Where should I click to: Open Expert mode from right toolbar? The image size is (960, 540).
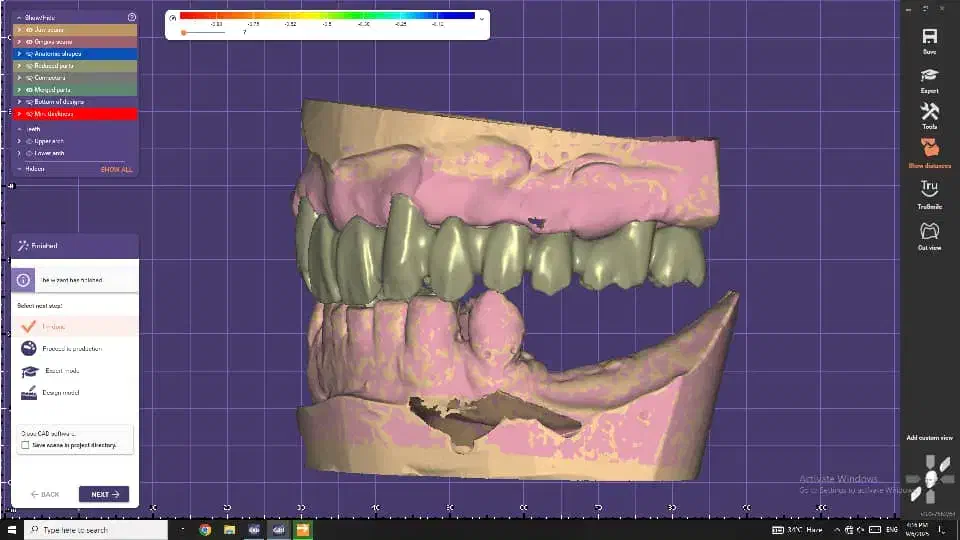[x=929, y=75]
